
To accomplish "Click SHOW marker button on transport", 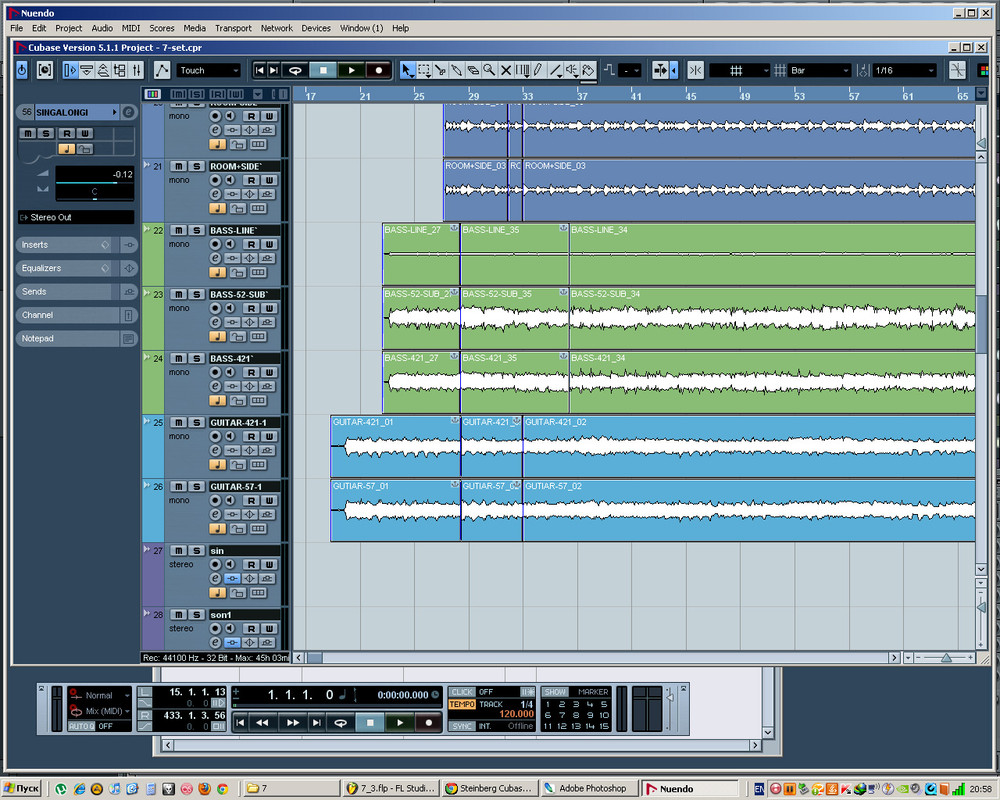I will click(x=555, y=692).
